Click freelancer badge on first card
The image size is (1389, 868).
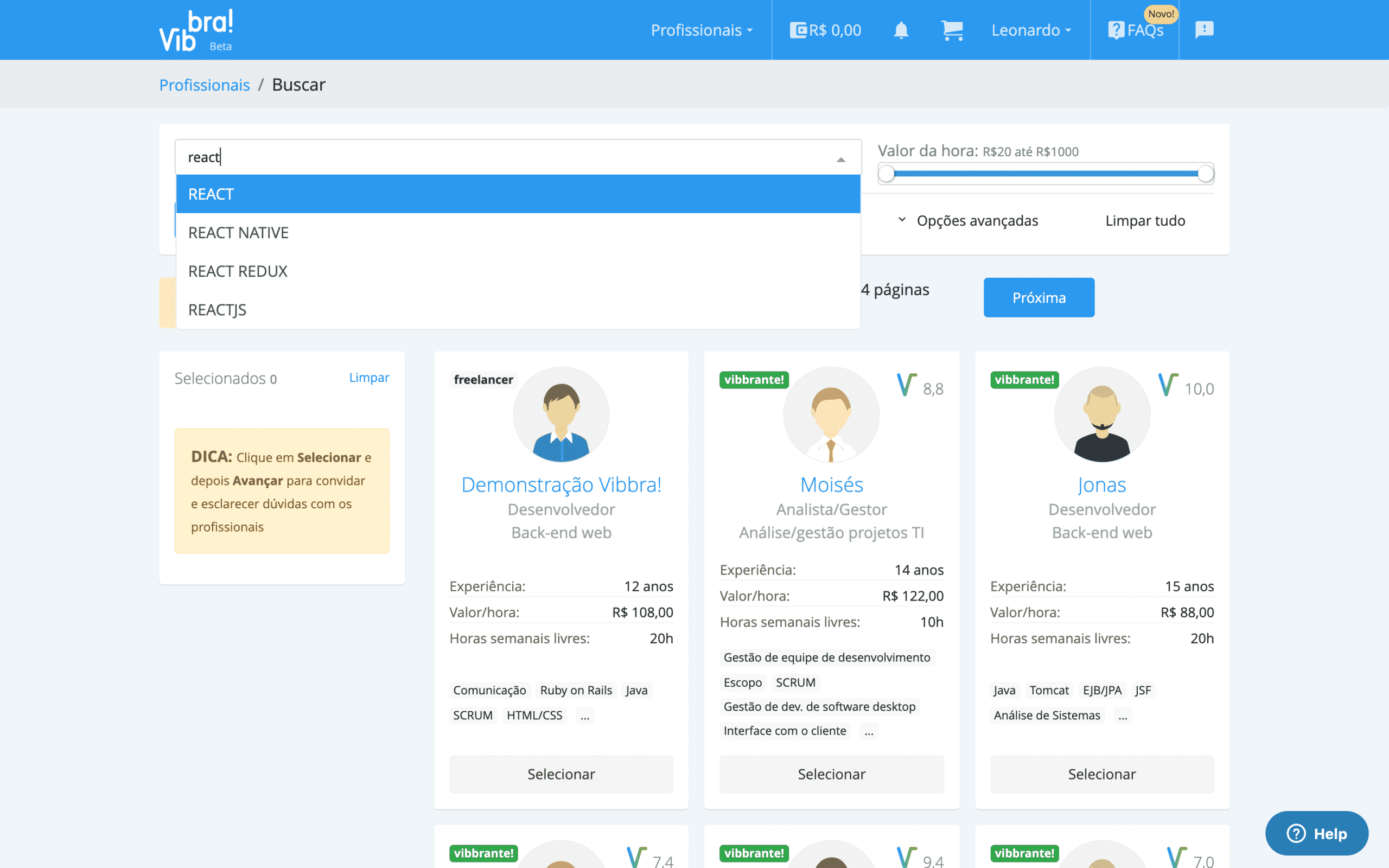click(483, 379)
